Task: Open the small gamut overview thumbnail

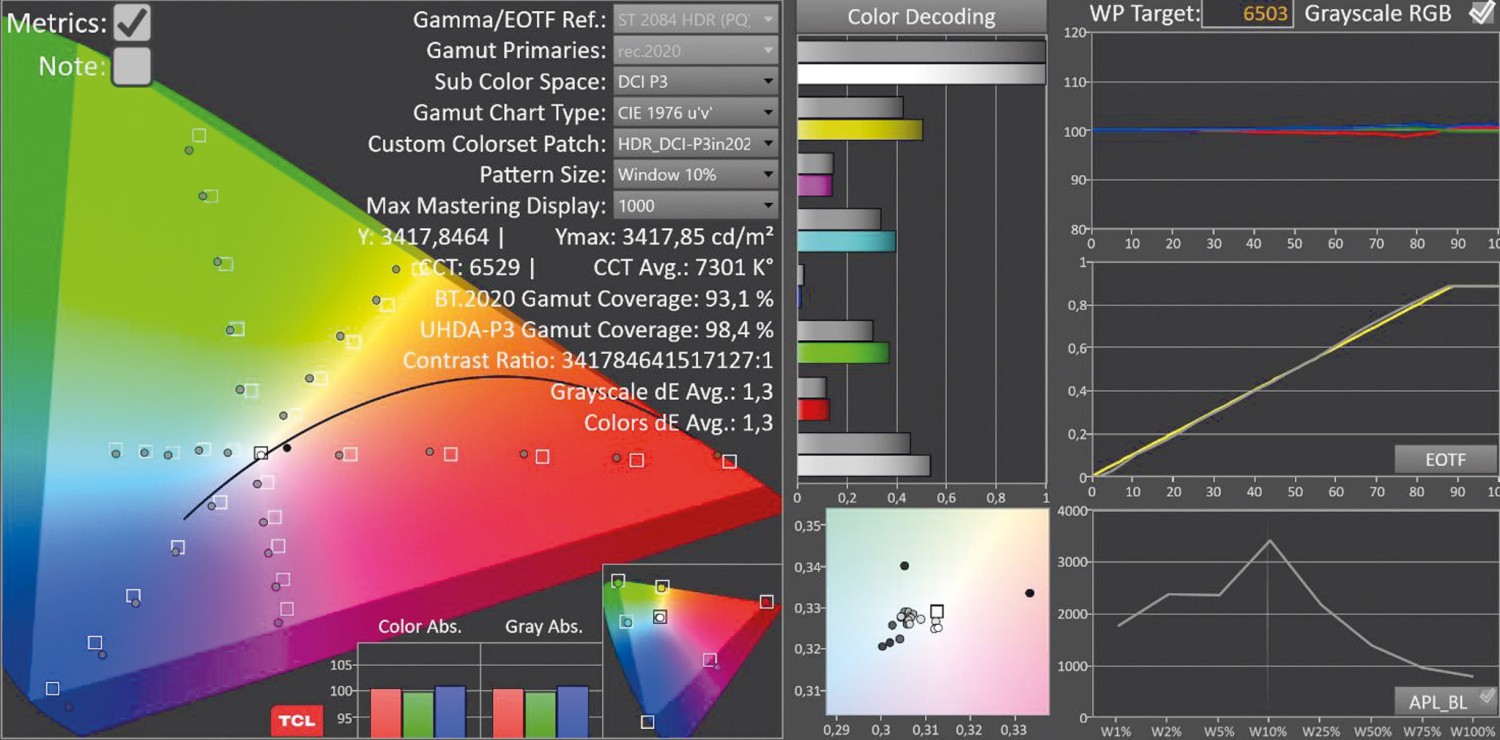Action: click(691, 650)
